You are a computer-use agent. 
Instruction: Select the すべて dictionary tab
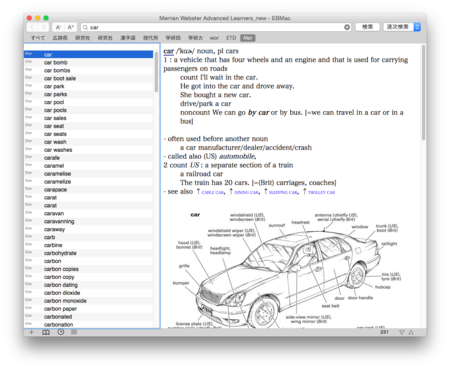38,38
